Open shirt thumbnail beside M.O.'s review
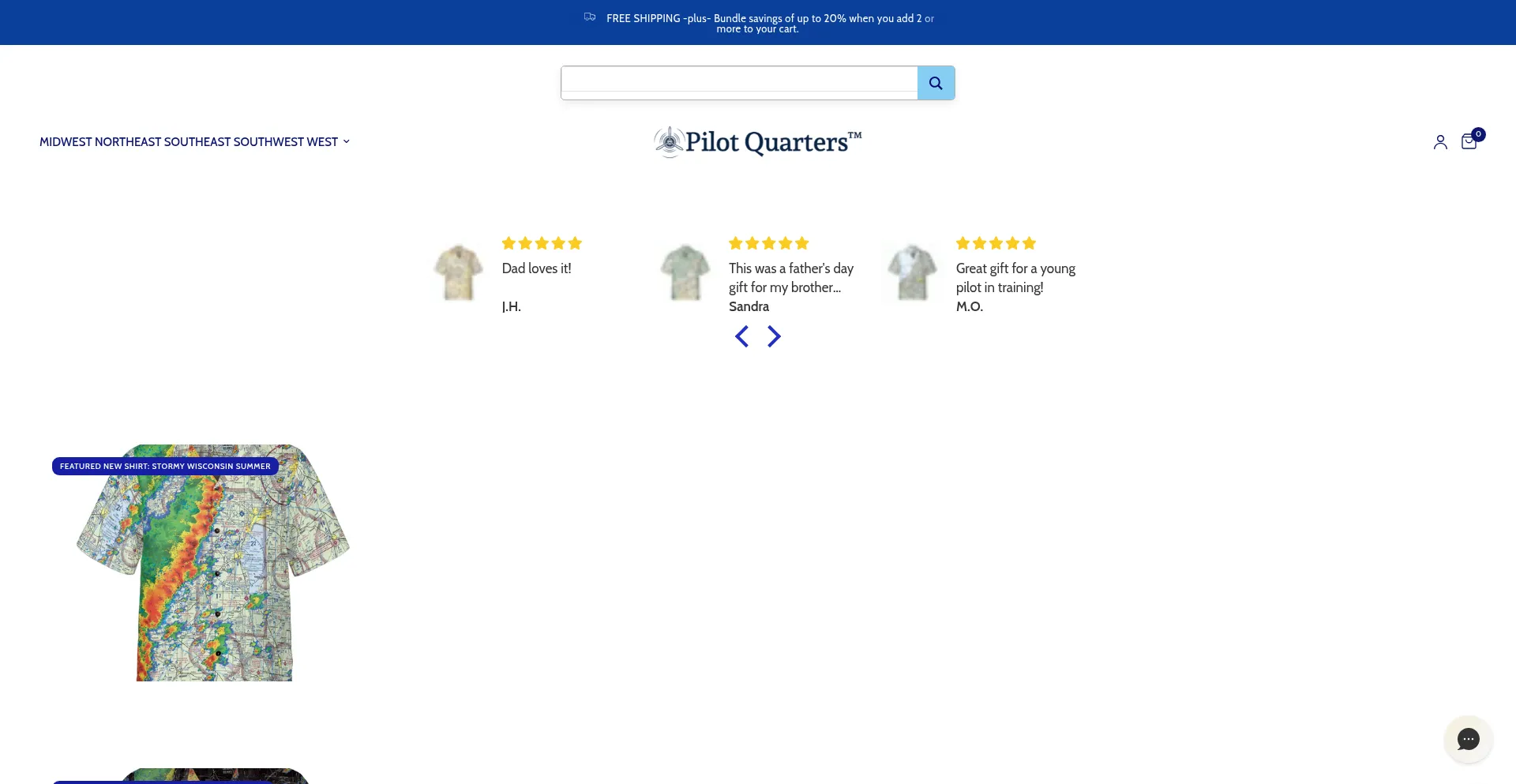The image size is (1516, 784). coord(912,272)
